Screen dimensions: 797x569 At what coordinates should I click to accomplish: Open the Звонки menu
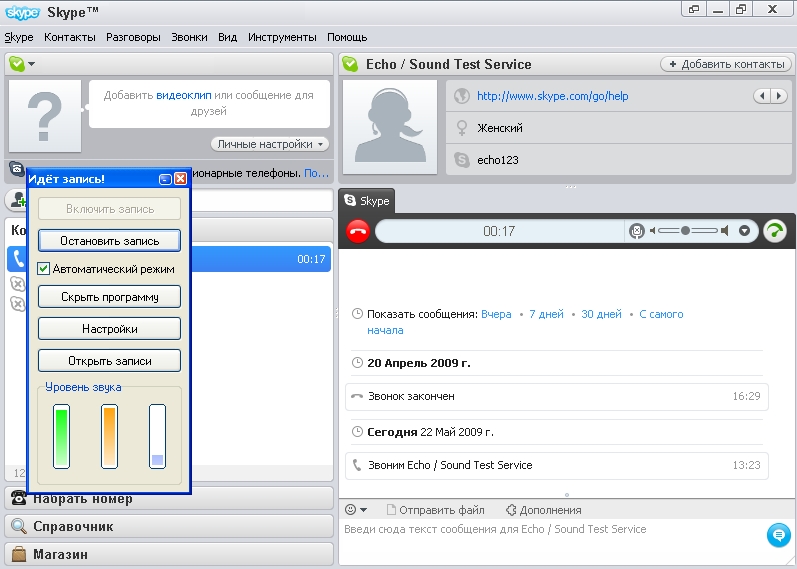(x=189, y=37)
